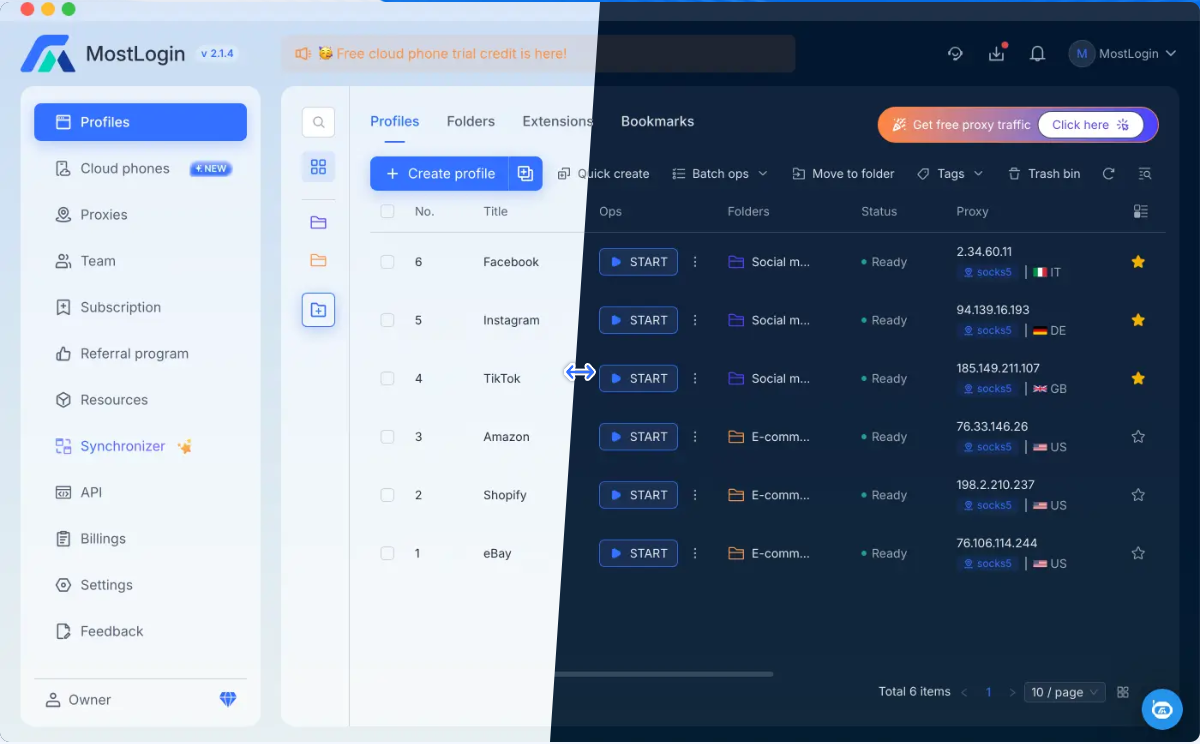Open more options for Shopify row
This screenshot has width=1200, height=744.
click(x=695, y=495)
